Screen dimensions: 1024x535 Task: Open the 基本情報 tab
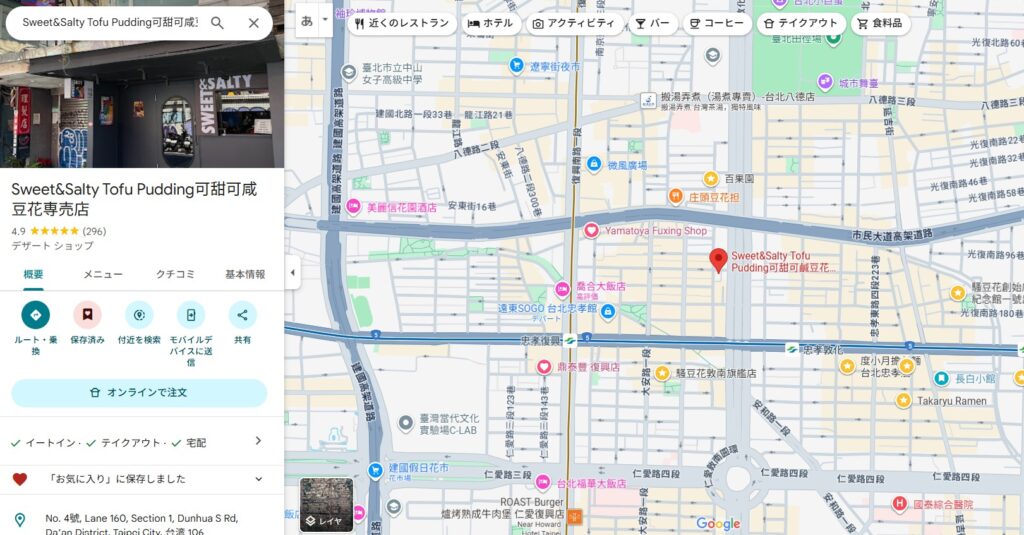245,274
